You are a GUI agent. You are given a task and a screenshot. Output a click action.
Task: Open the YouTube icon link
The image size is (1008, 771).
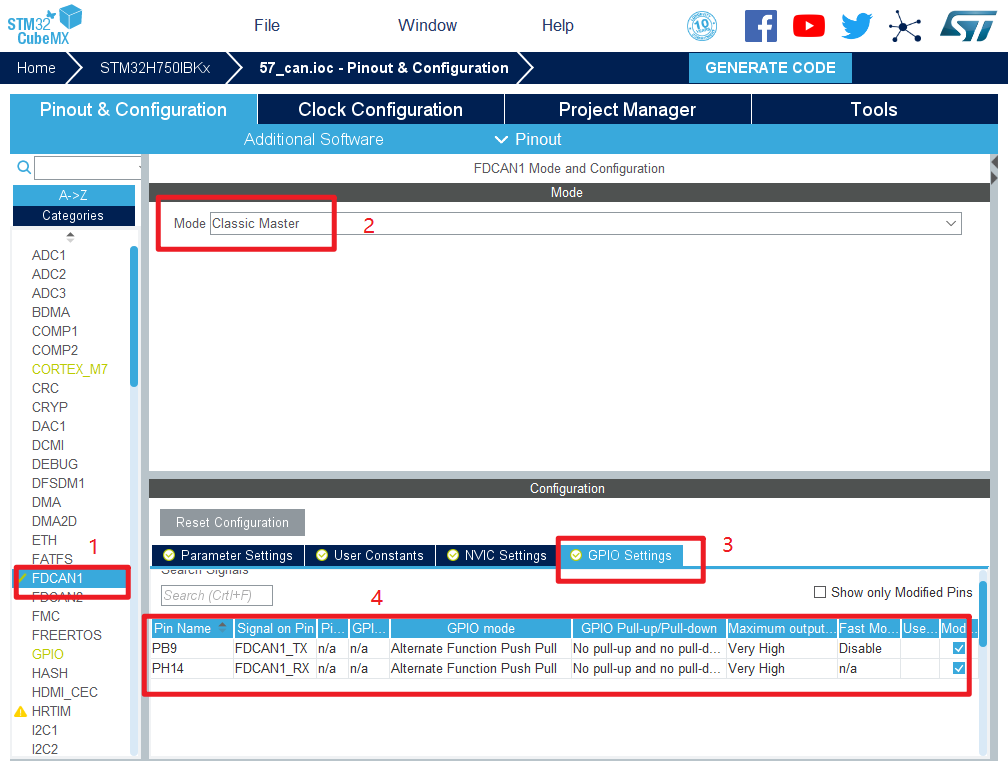click(x=809, y=26)
